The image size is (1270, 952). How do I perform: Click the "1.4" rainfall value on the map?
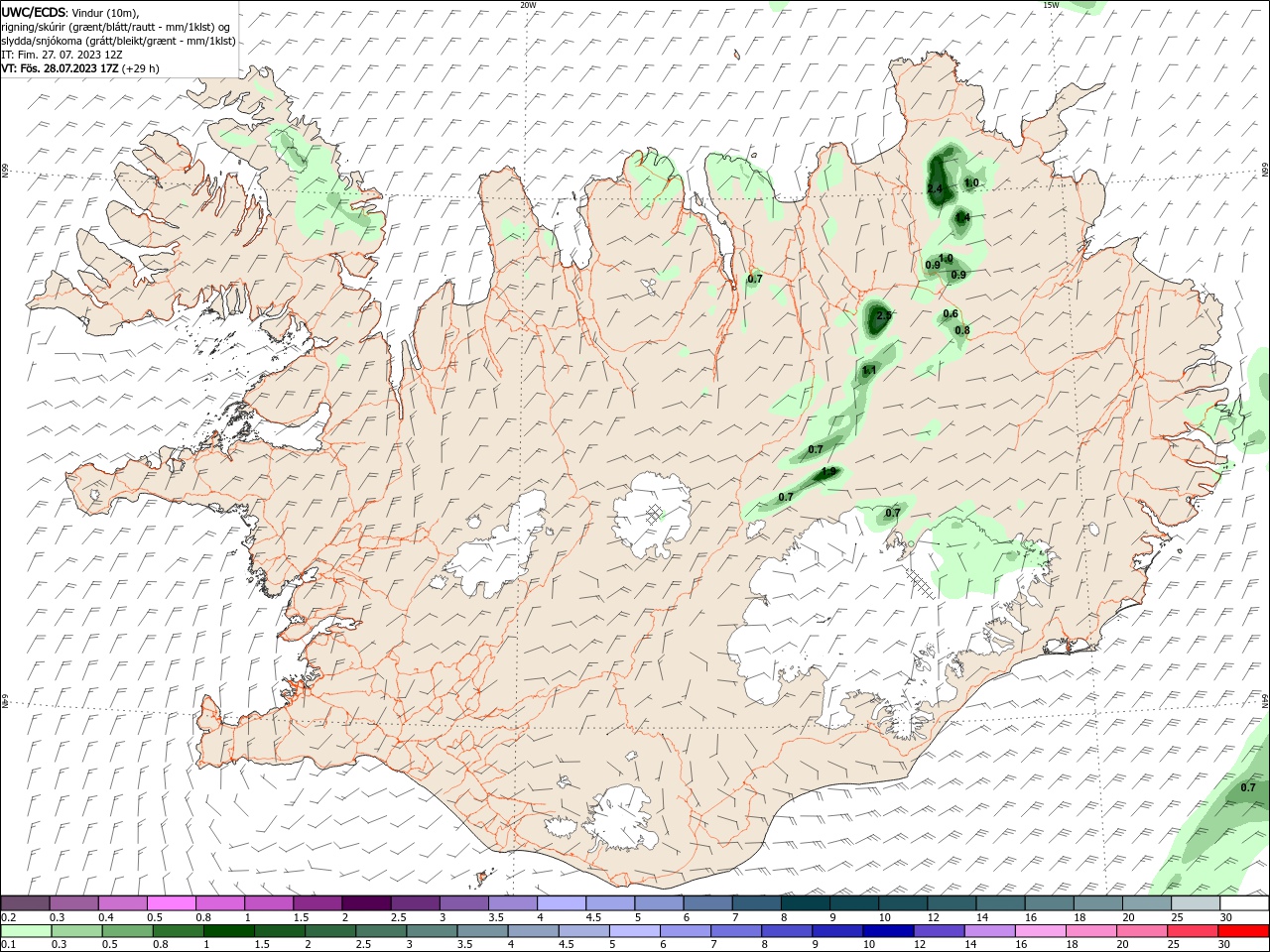(x=961, y=217)
